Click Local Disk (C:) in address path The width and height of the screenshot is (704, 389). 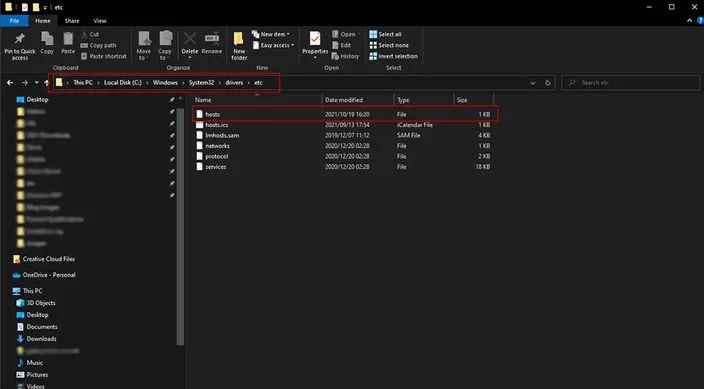click(x=123, y=83)
